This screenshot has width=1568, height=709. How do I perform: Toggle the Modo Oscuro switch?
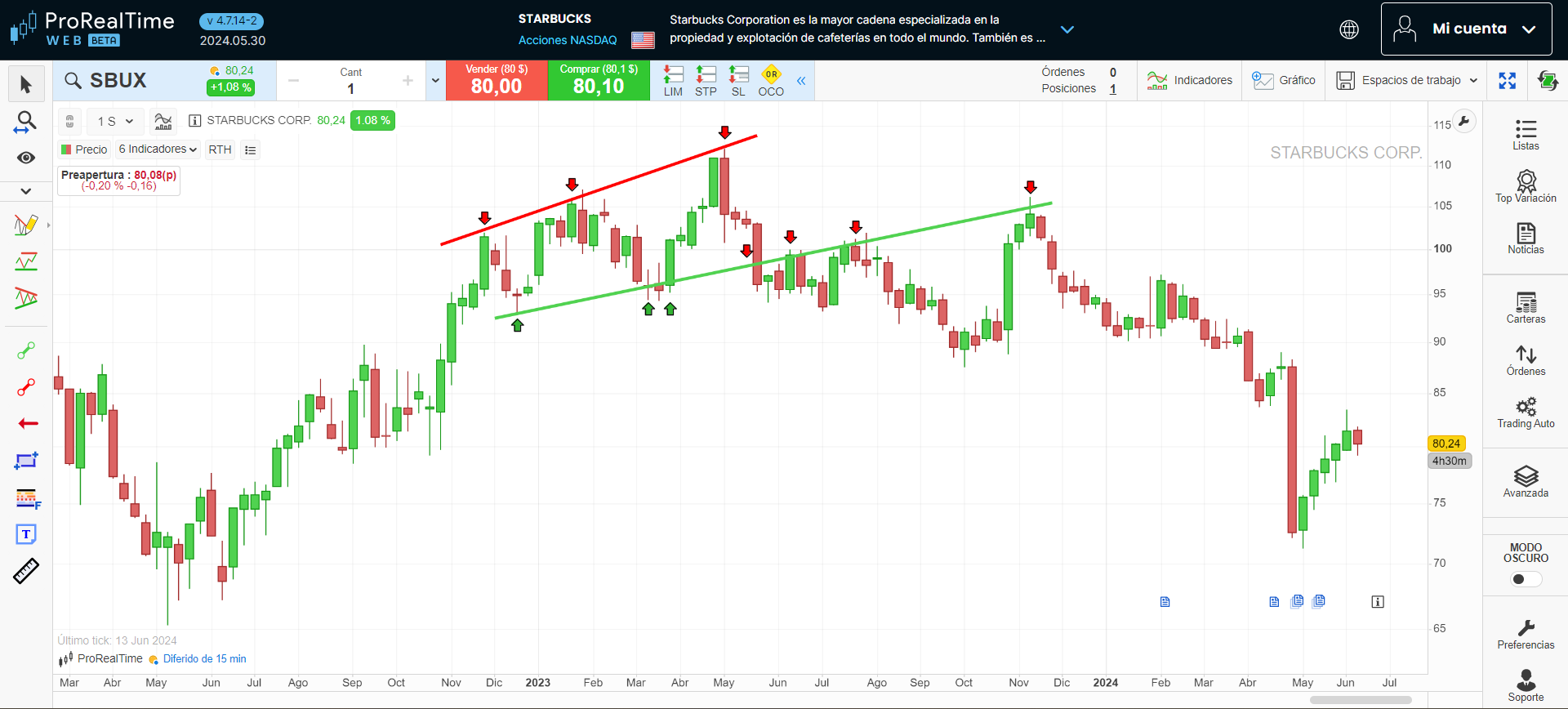(1525, 579)
